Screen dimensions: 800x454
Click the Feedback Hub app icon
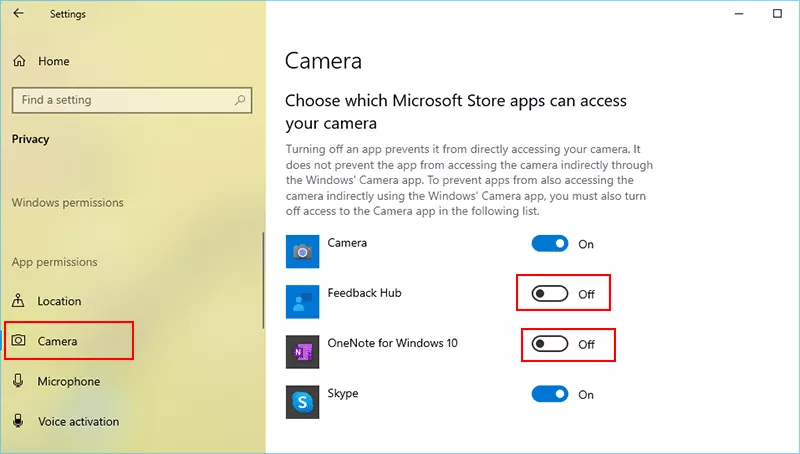point(301,300)
